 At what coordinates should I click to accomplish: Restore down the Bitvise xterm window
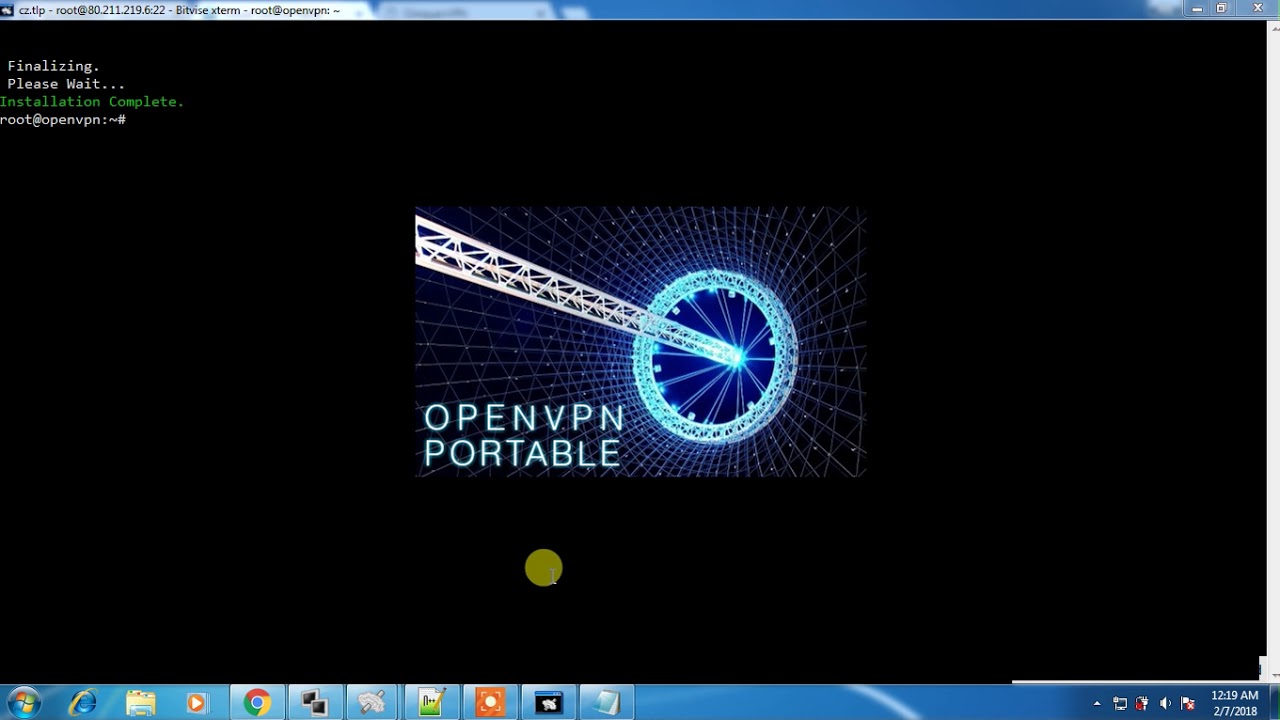pos(1221,9)
